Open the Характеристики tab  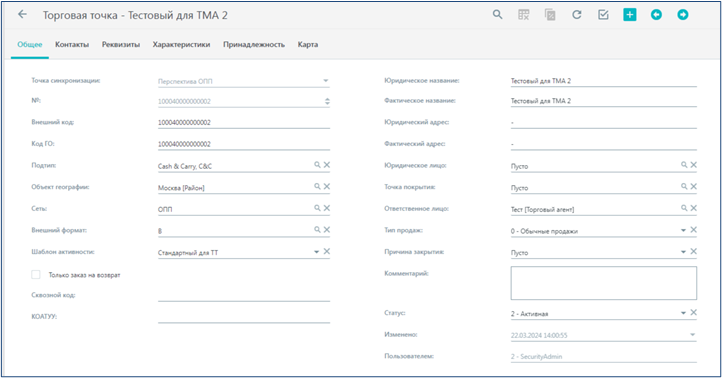pyautogui.click(x=181, y=45)
